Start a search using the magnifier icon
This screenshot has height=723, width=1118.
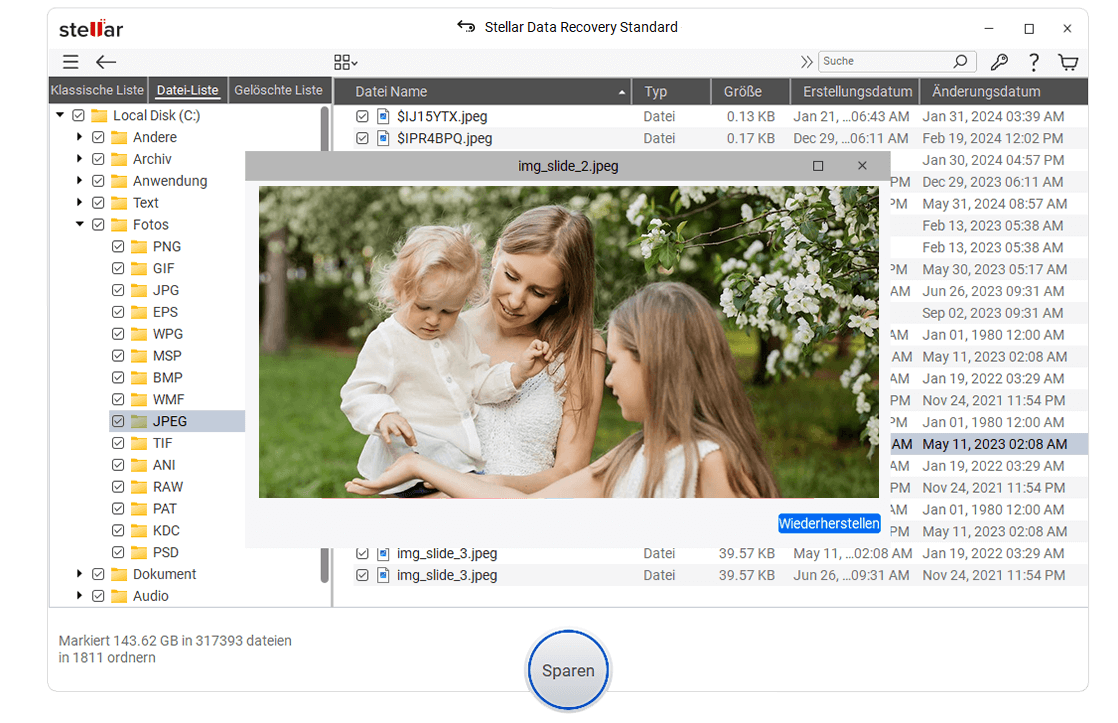coord(961,61)
